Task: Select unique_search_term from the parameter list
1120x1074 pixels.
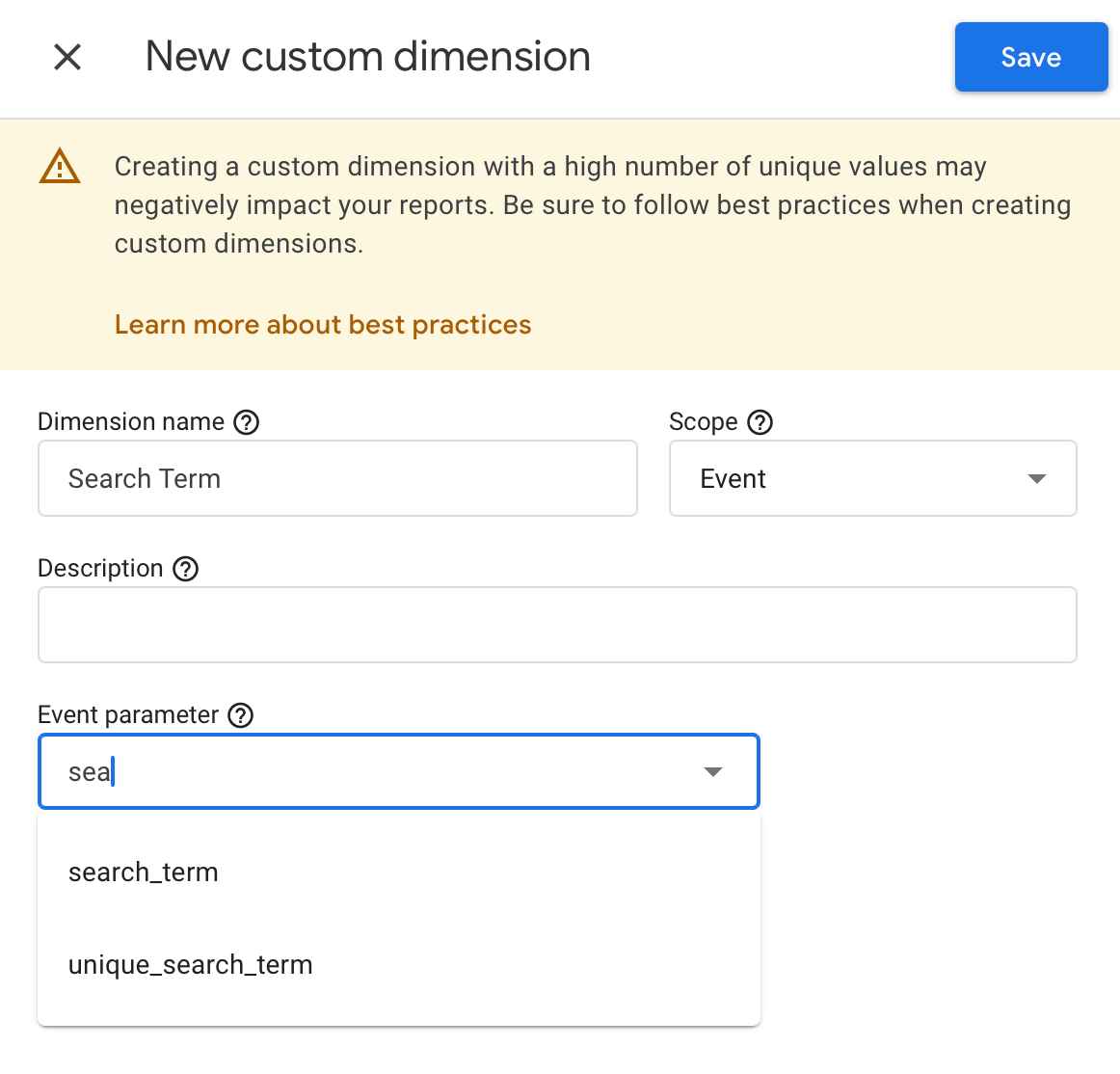Action: (x=399, y=965)
